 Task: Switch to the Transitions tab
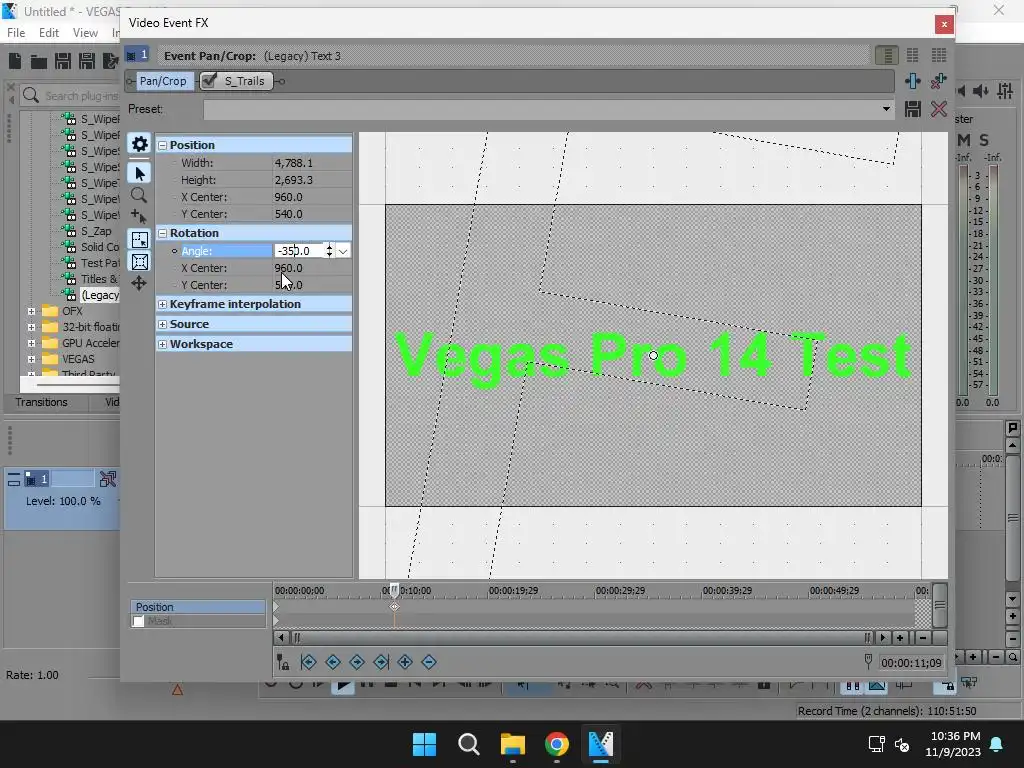[x=41, y=402]
